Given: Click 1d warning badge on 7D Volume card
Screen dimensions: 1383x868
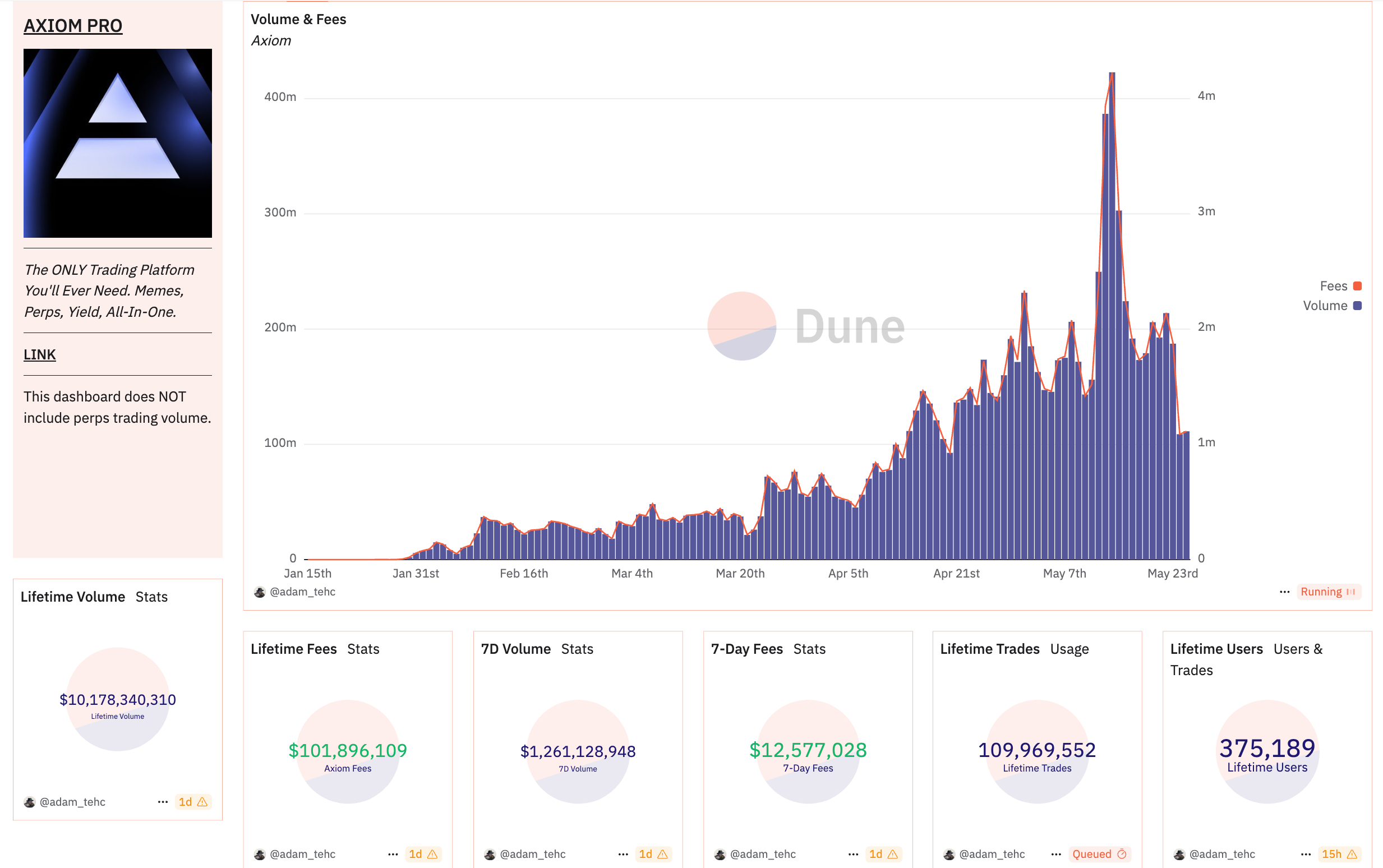Looking at the screenshot, I should (653, 854).
